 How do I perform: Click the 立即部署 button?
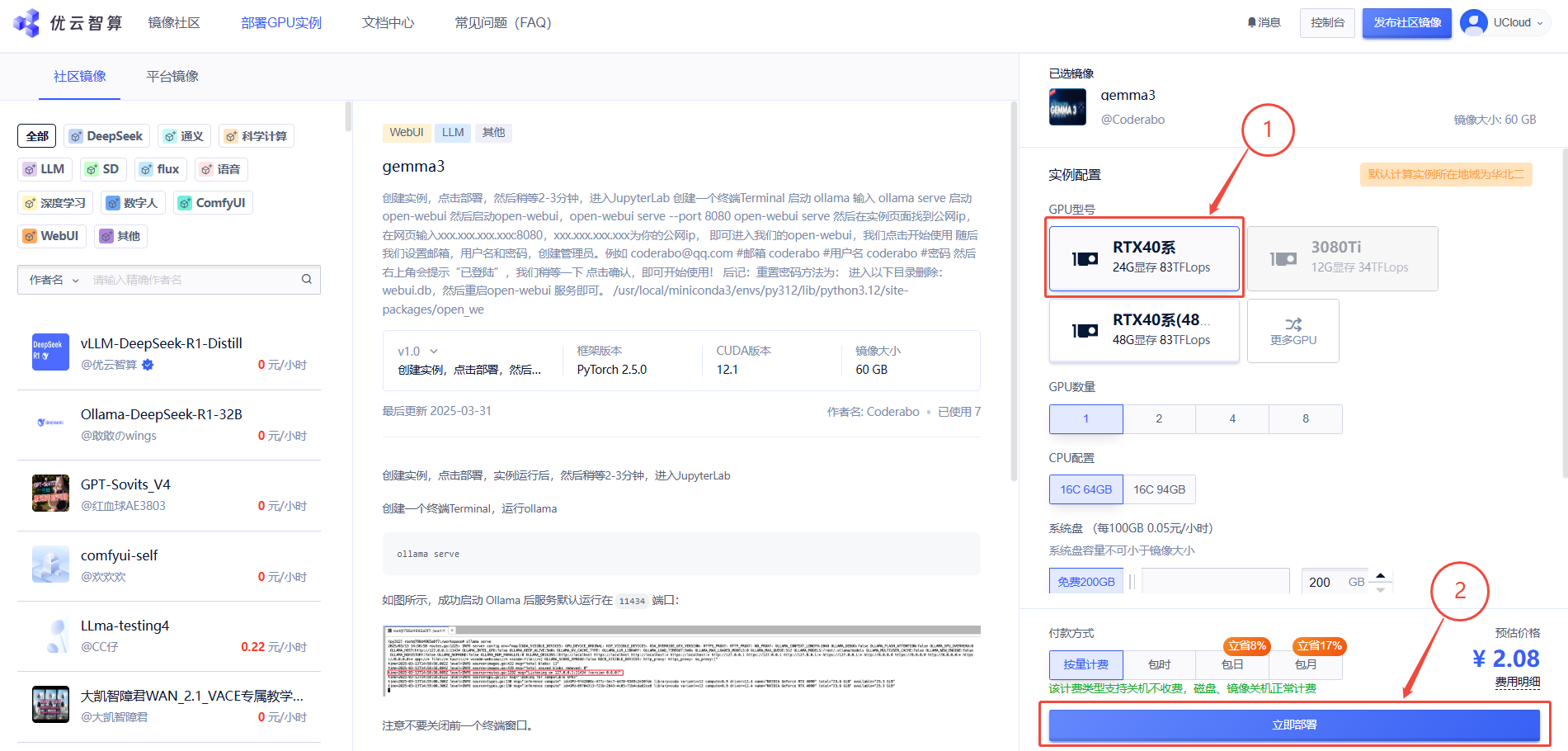coord(1294,725)
